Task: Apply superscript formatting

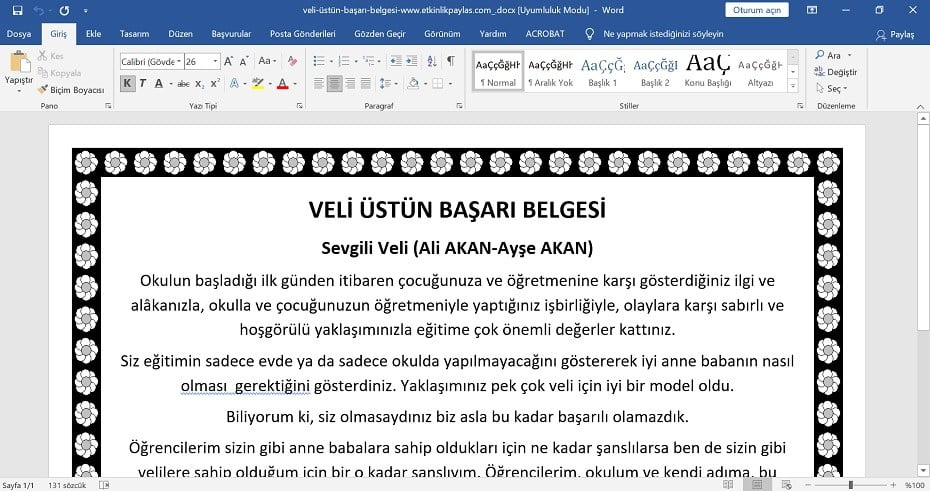Action: (x=215, y=84)
